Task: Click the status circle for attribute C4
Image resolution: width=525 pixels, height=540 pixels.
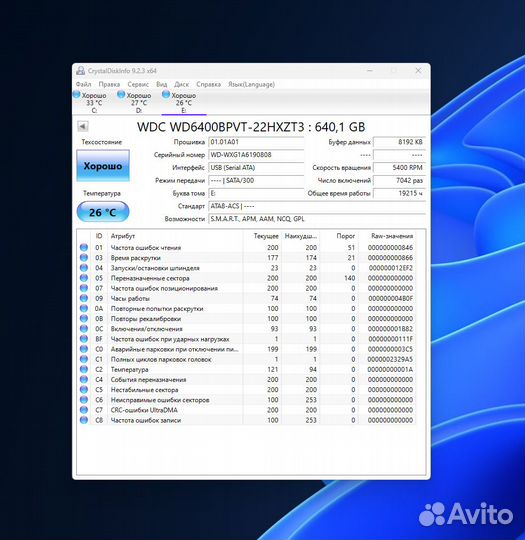Action: point(84,380)
